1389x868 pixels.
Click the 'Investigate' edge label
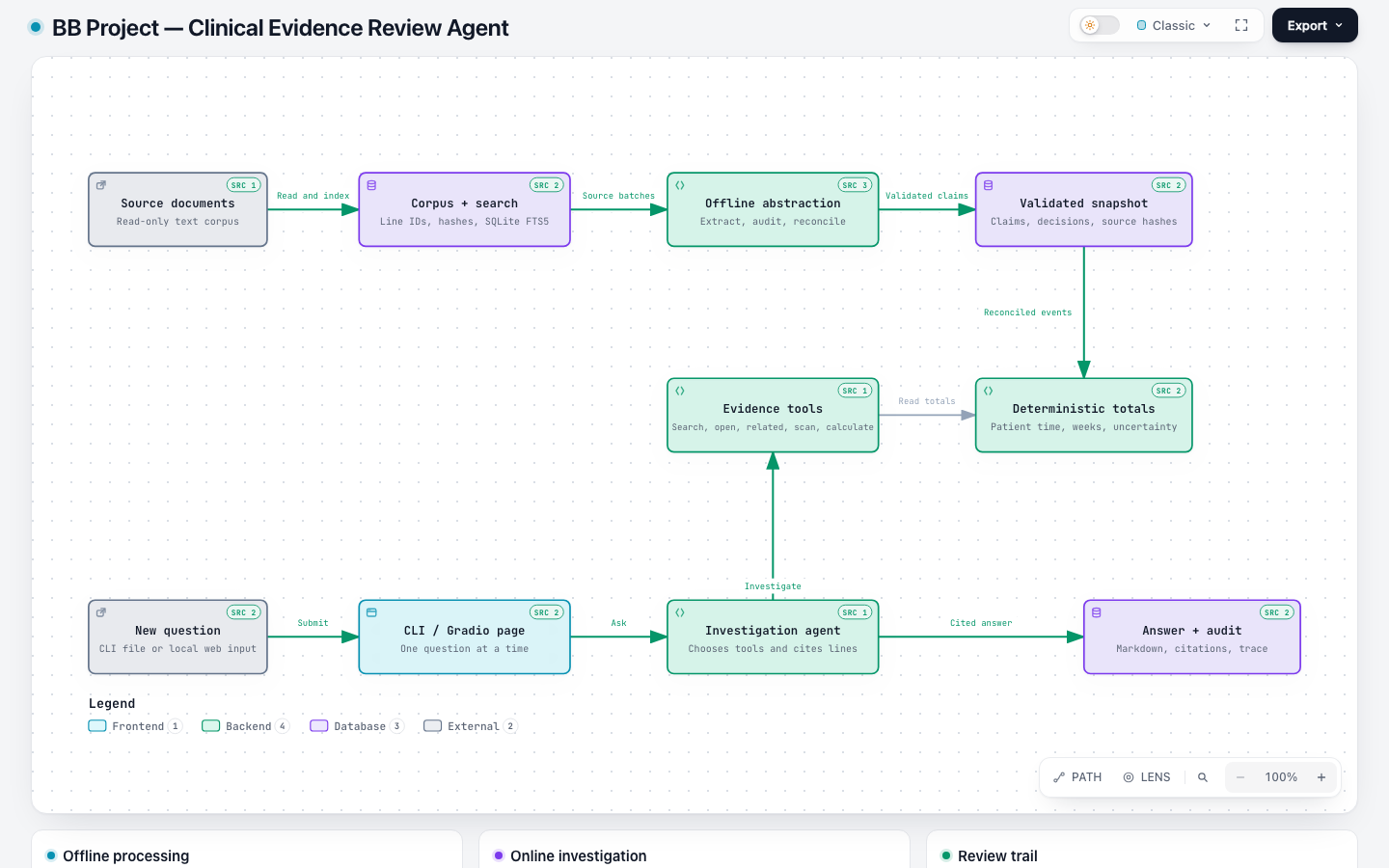tap(773, 586)
